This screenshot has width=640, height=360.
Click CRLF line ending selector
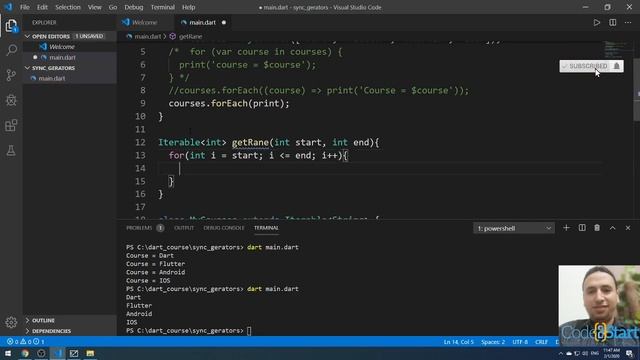click(541, 342)
